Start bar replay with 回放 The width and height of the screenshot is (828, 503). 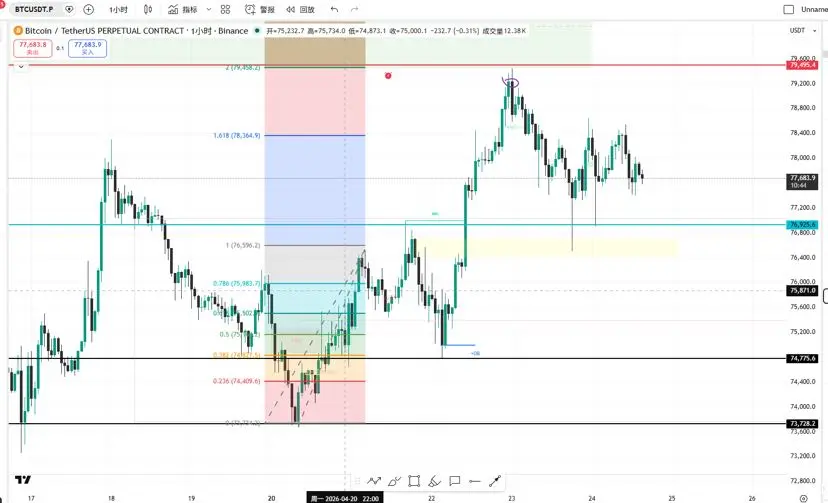[x=300, y=10]
